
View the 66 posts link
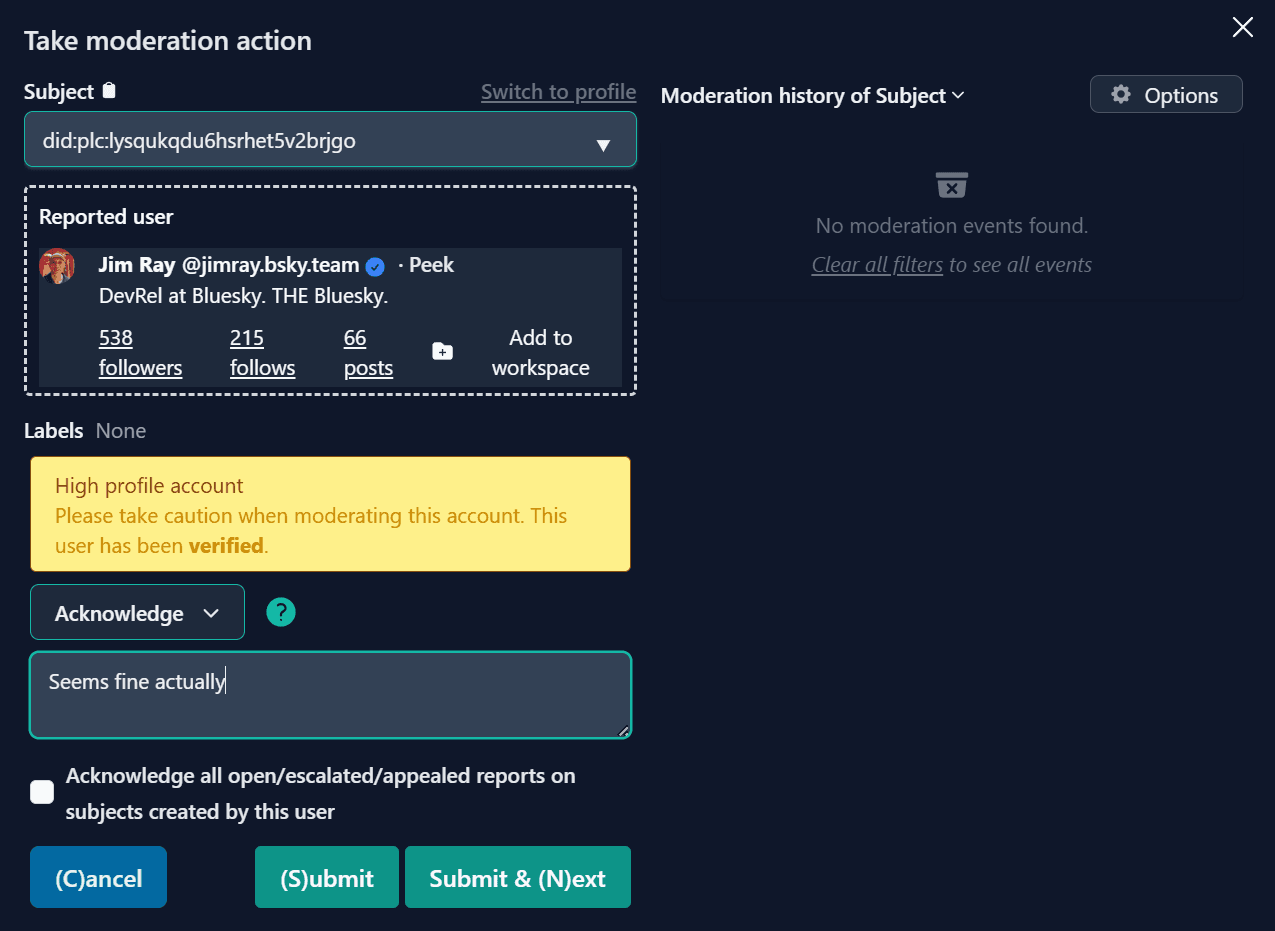(368, 353)
